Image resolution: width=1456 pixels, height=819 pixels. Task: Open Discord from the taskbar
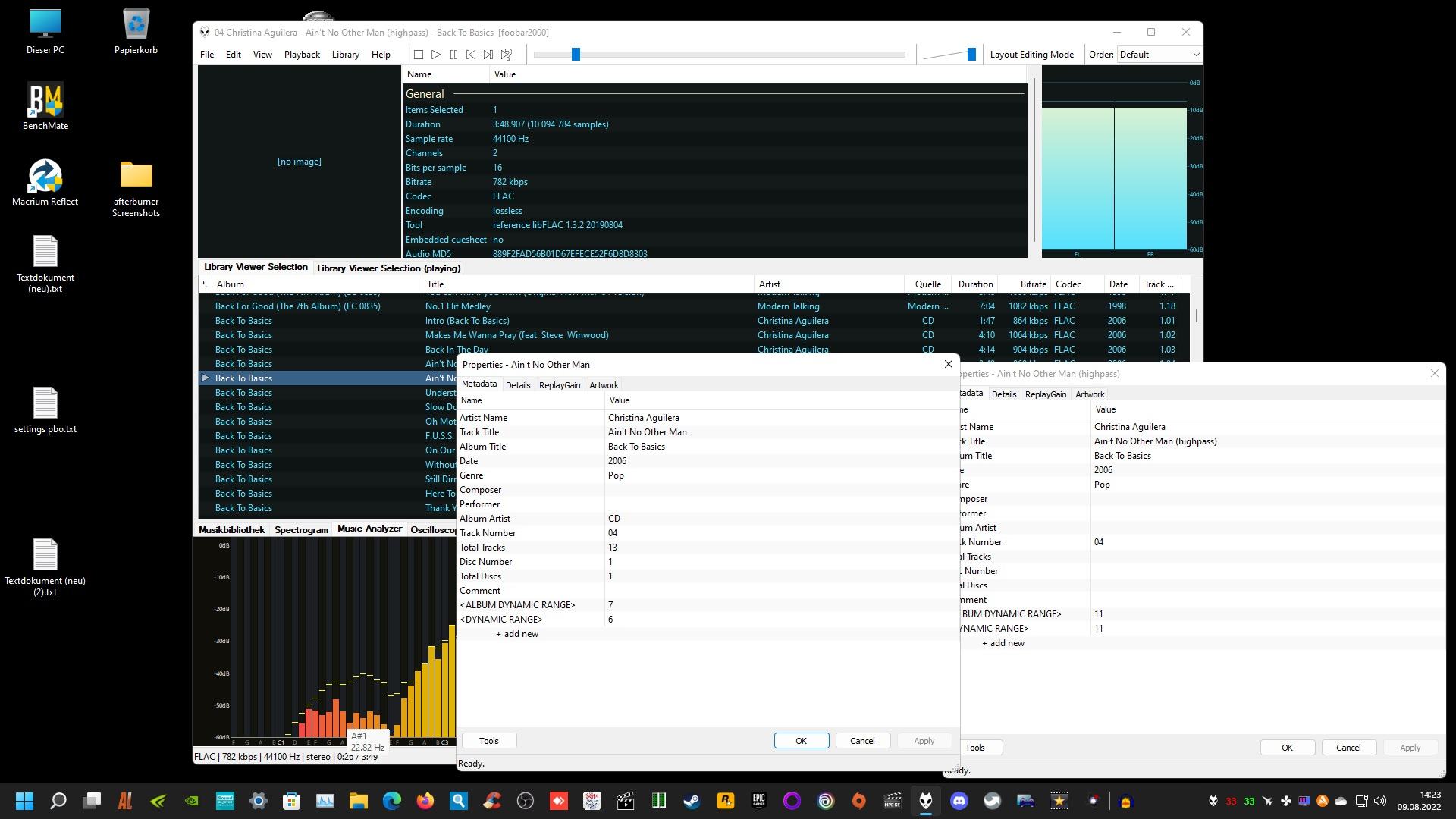point(959,801)
